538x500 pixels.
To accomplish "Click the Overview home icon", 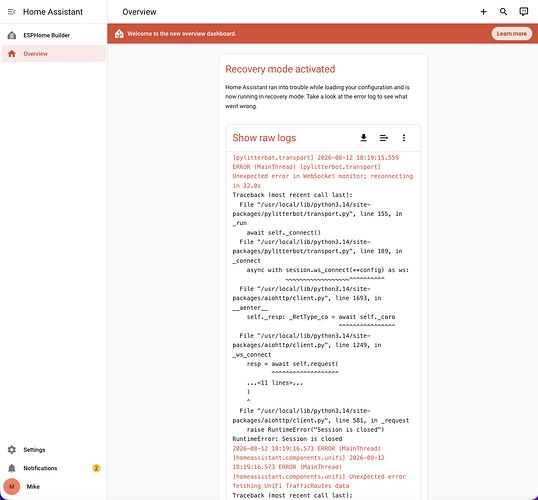I will (12, 54).
